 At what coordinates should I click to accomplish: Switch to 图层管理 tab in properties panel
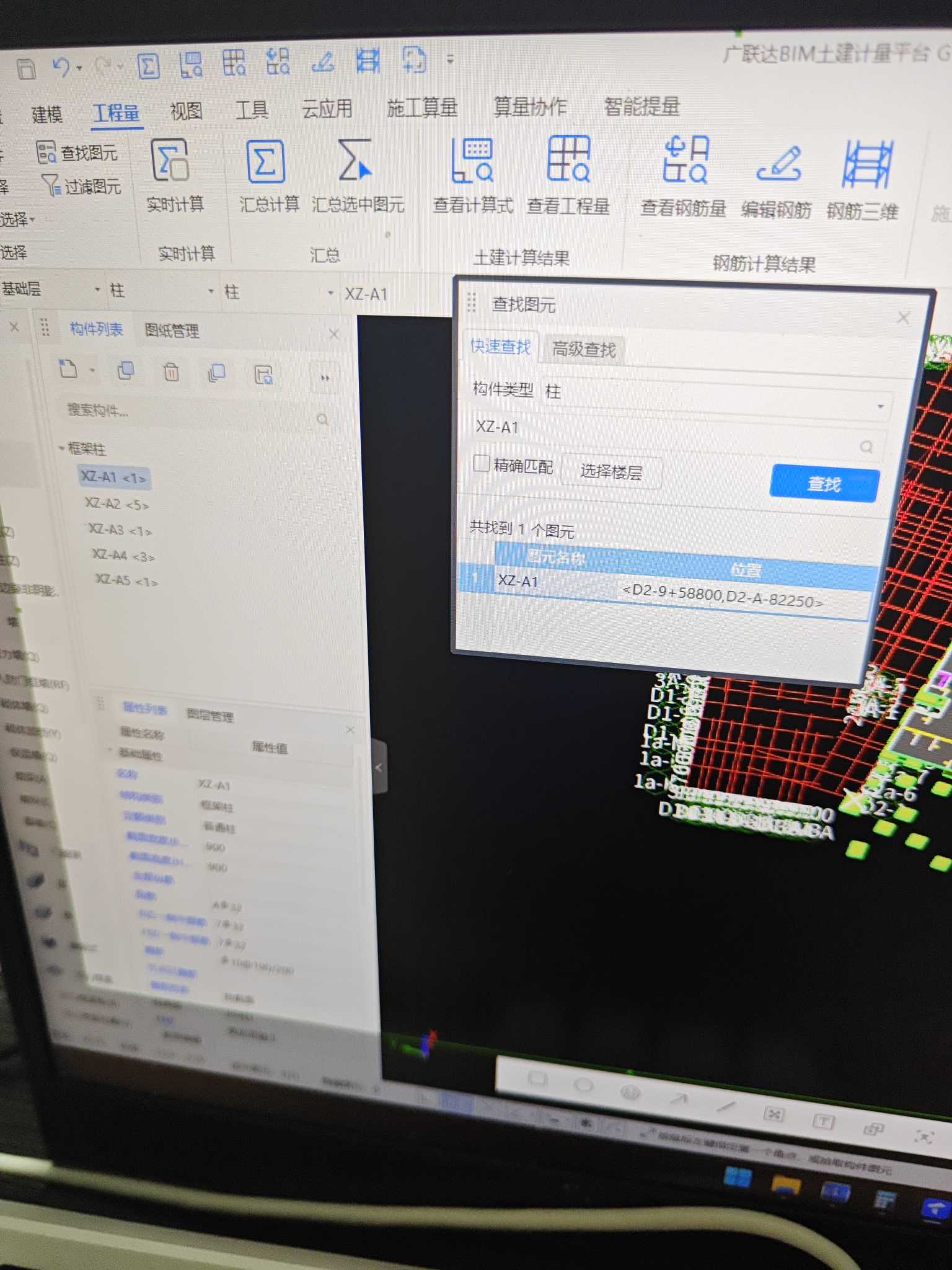point(210,716)
